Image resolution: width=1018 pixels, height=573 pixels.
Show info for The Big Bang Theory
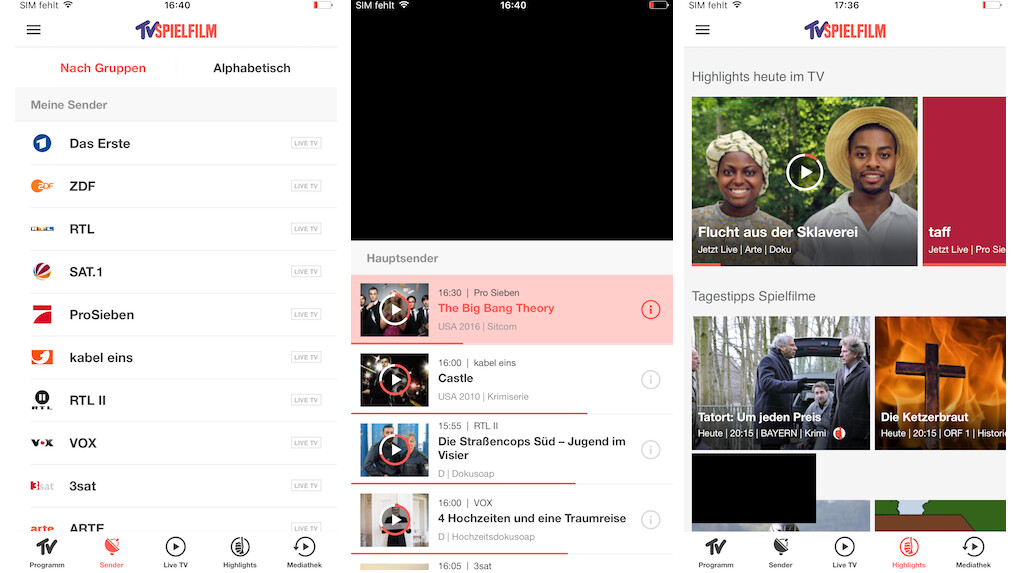651,310
